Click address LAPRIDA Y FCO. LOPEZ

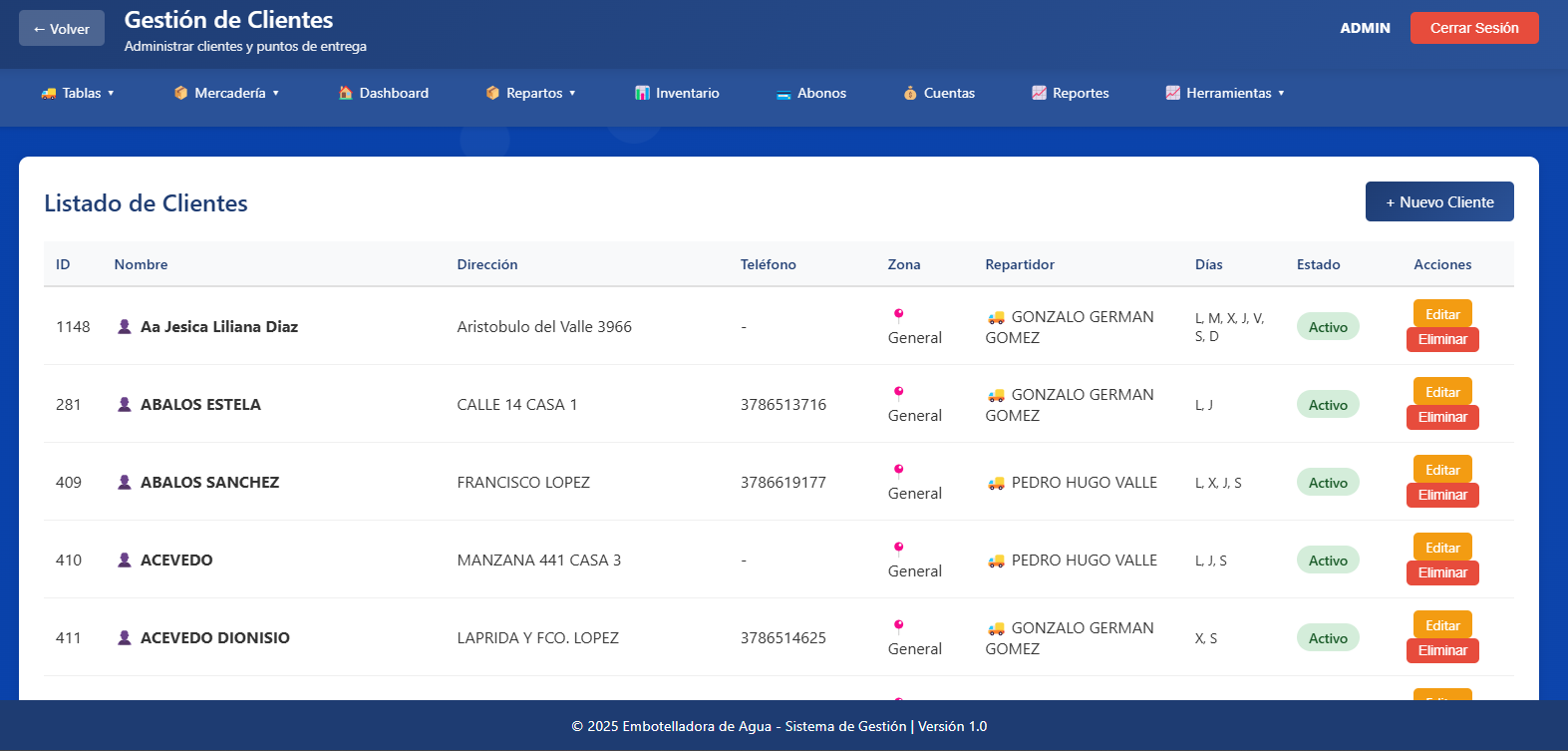[x=538, y=637]
